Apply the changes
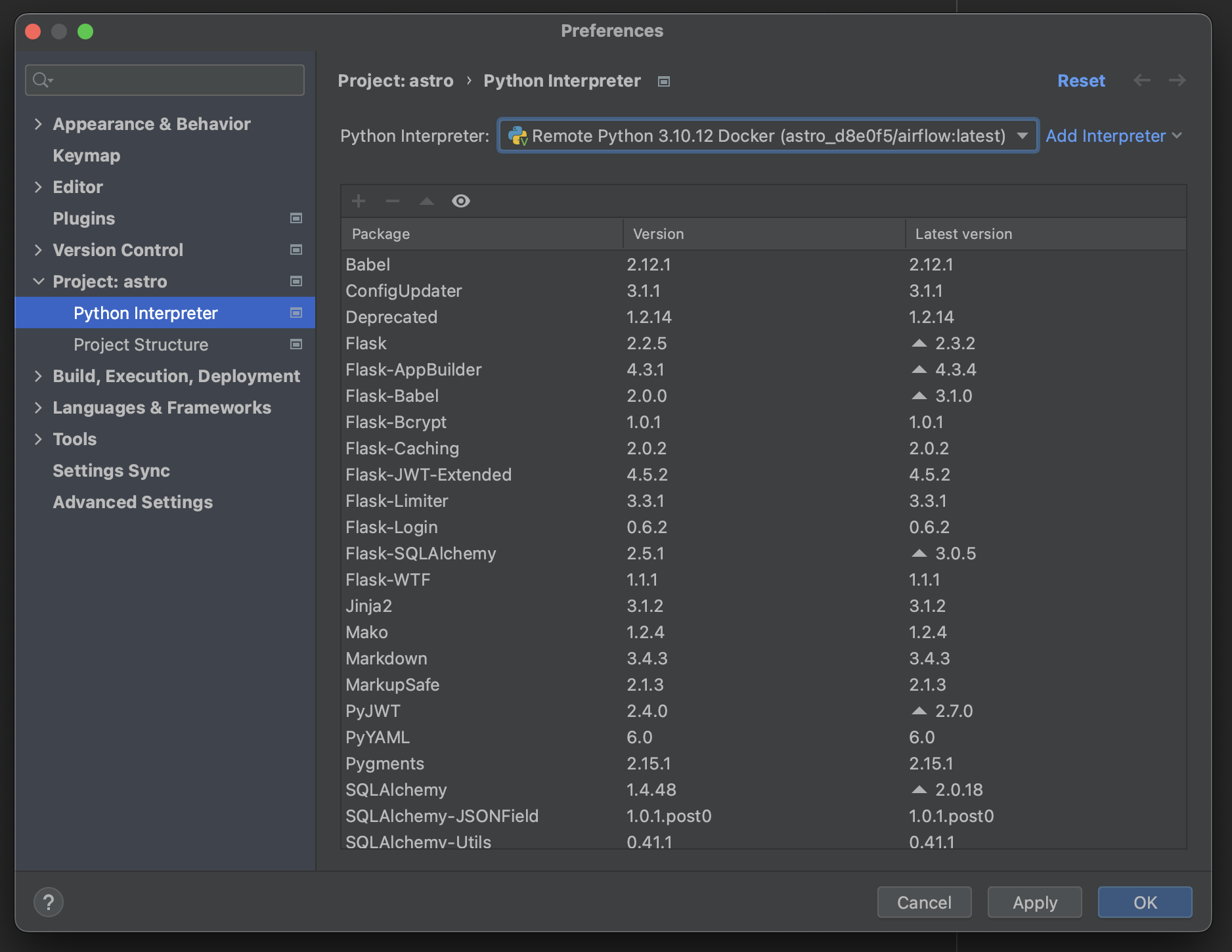 coord(1034,902)
